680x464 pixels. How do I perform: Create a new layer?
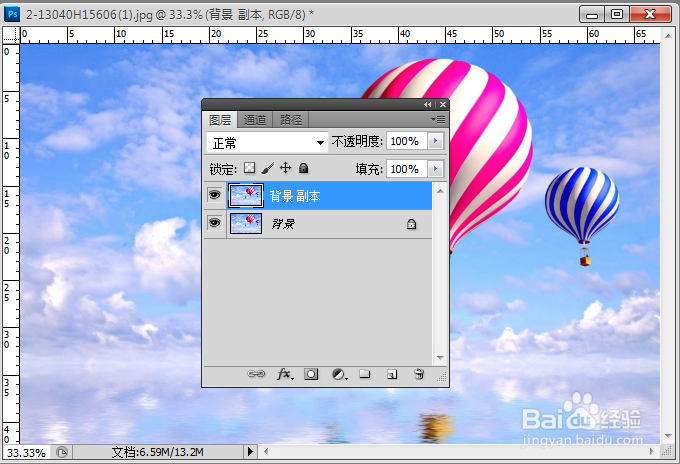[x=392, y=374]
